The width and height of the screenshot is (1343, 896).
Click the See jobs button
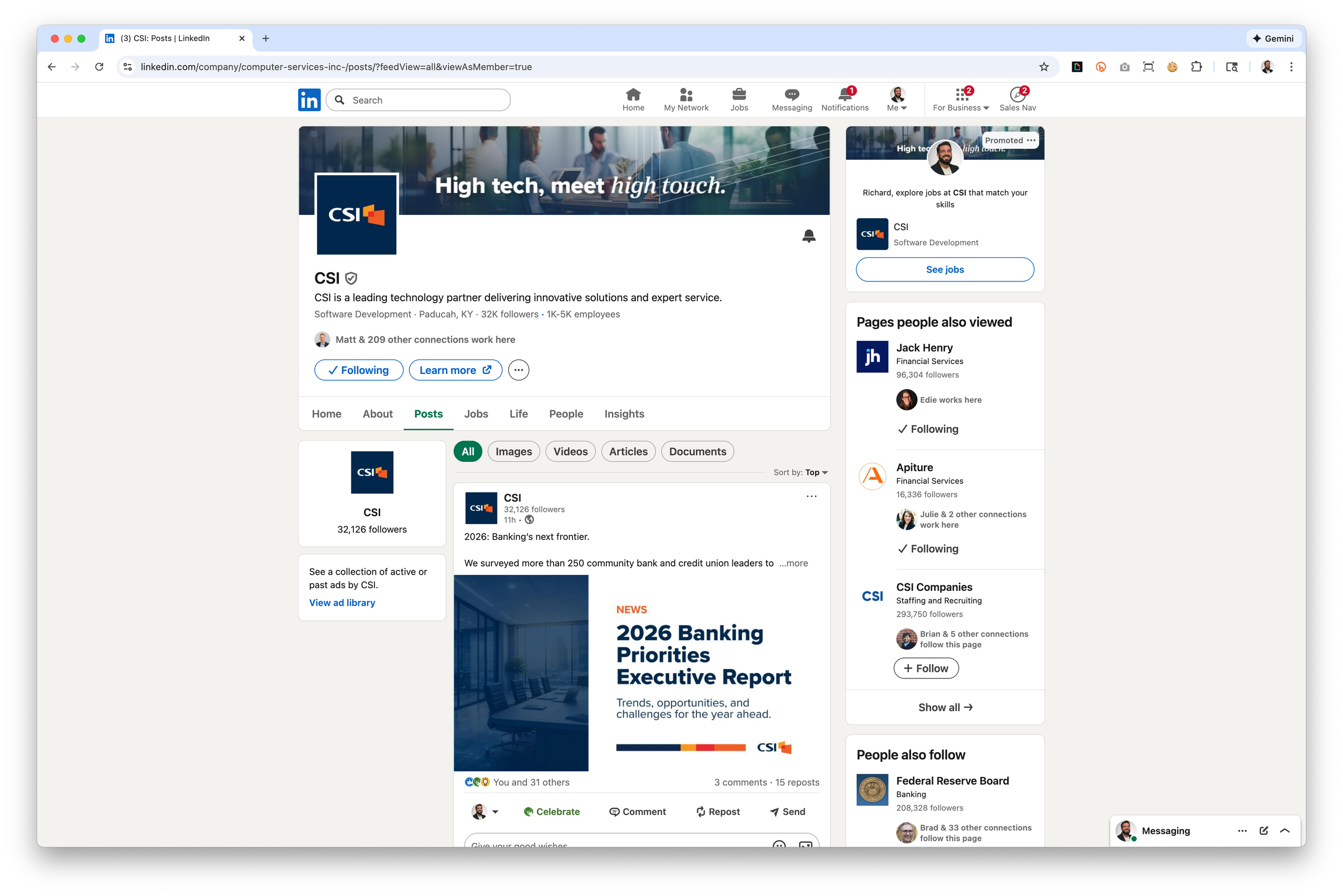click(x=945, y=270)
